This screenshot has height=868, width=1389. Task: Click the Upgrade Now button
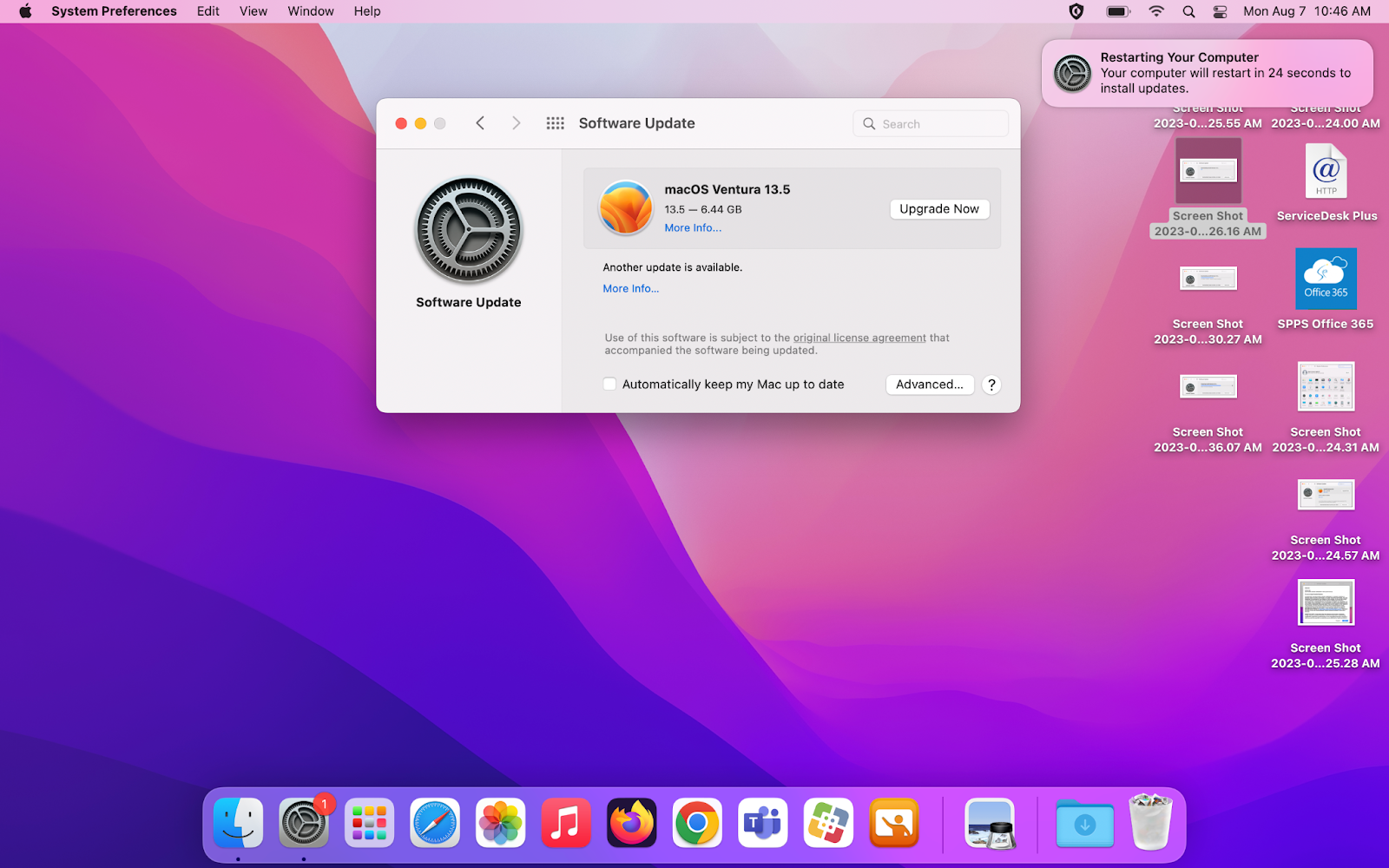coord(939,209)
